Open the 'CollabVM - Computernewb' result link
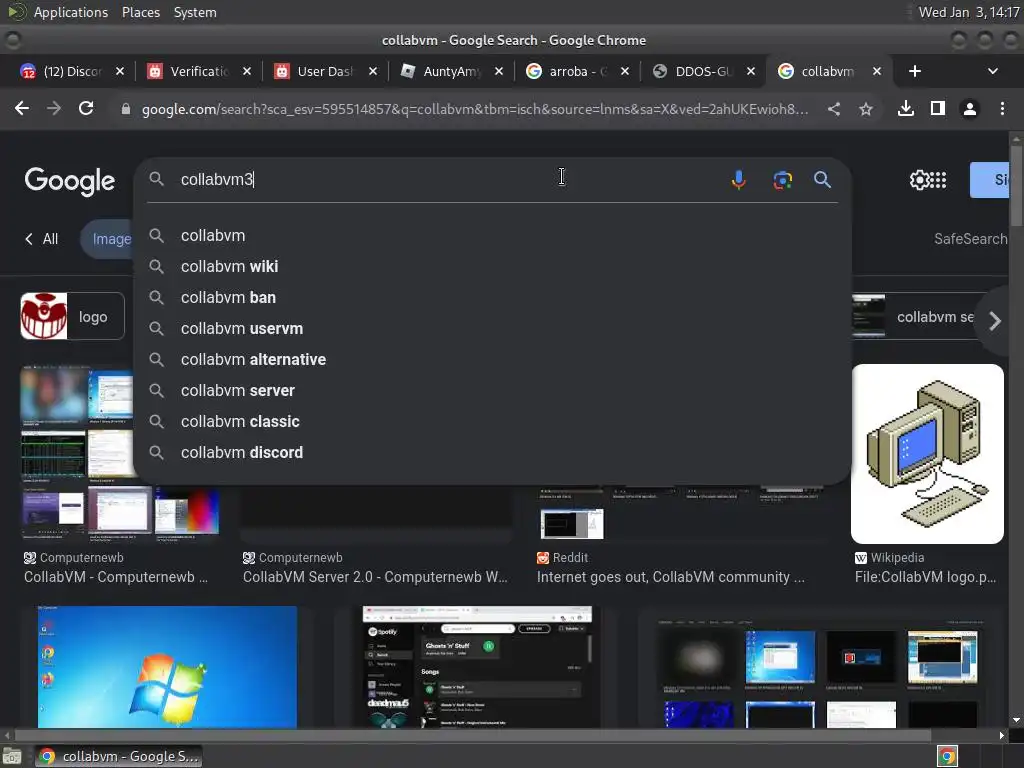Image resolution: width=1024 pixels, height=768 pixels. [116, 577]
